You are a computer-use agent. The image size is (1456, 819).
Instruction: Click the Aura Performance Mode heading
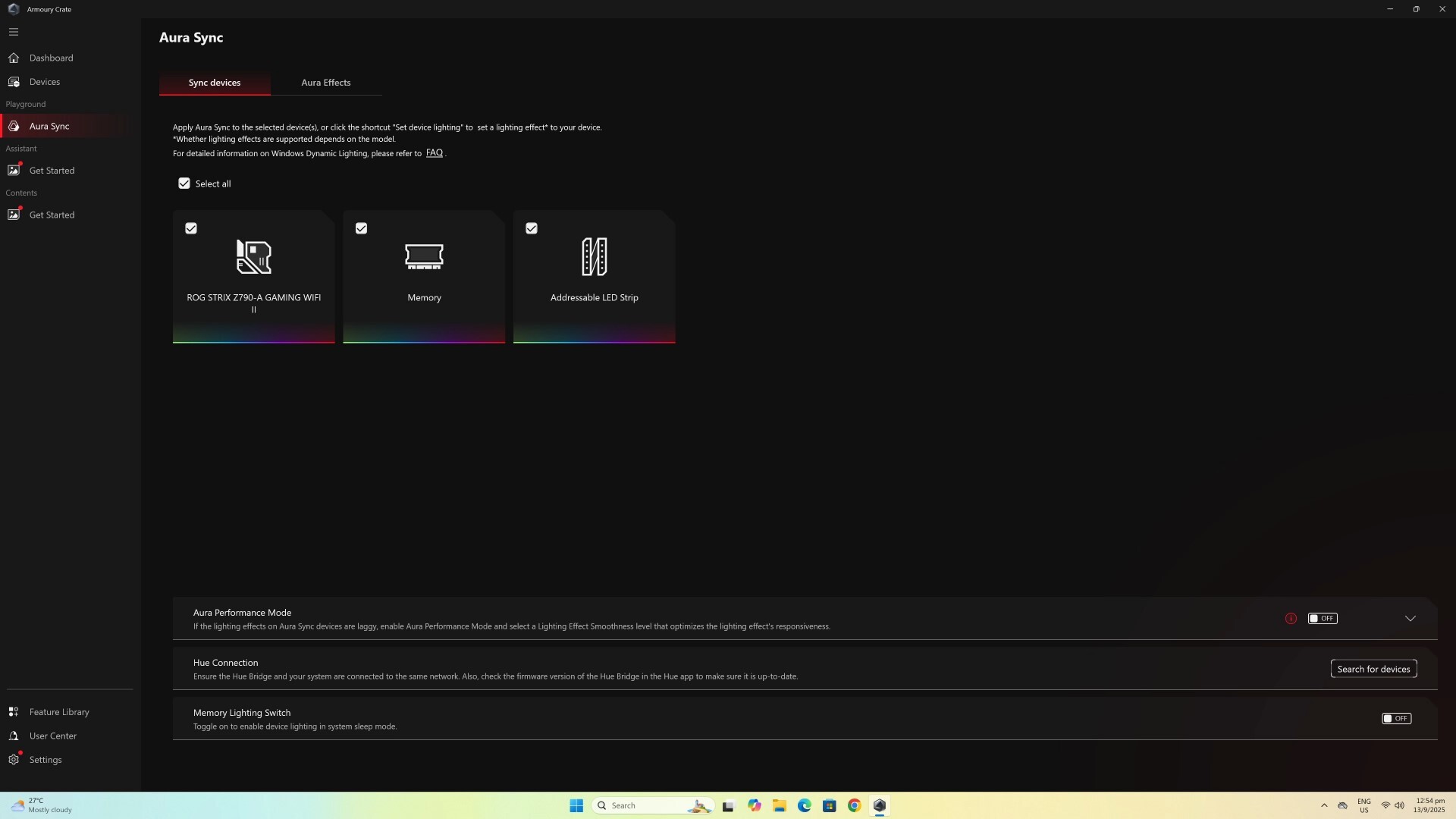point(242,613)
